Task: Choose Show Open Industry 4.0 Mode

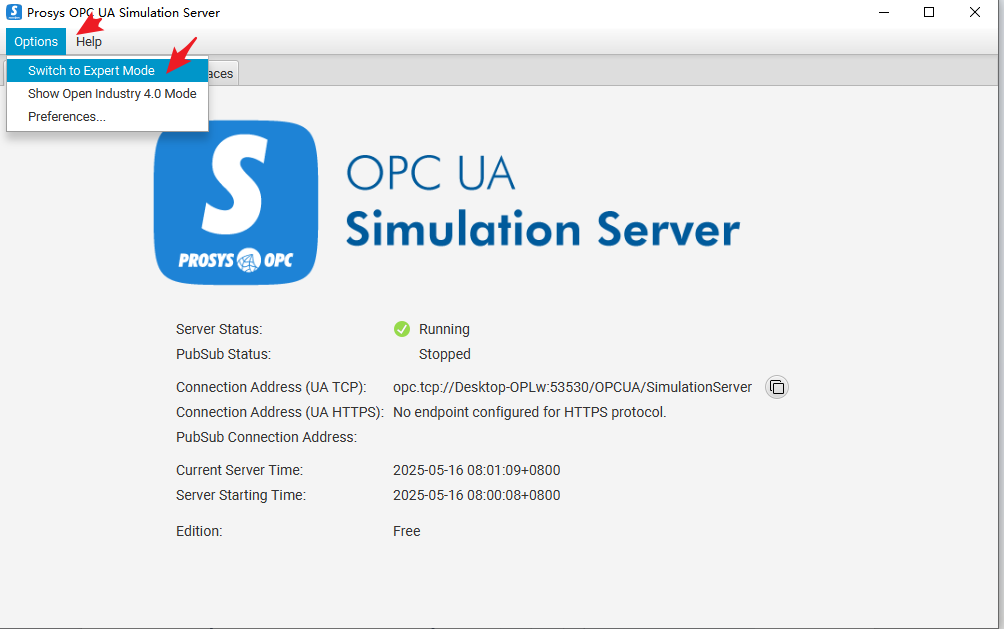Action: (107, 94)
